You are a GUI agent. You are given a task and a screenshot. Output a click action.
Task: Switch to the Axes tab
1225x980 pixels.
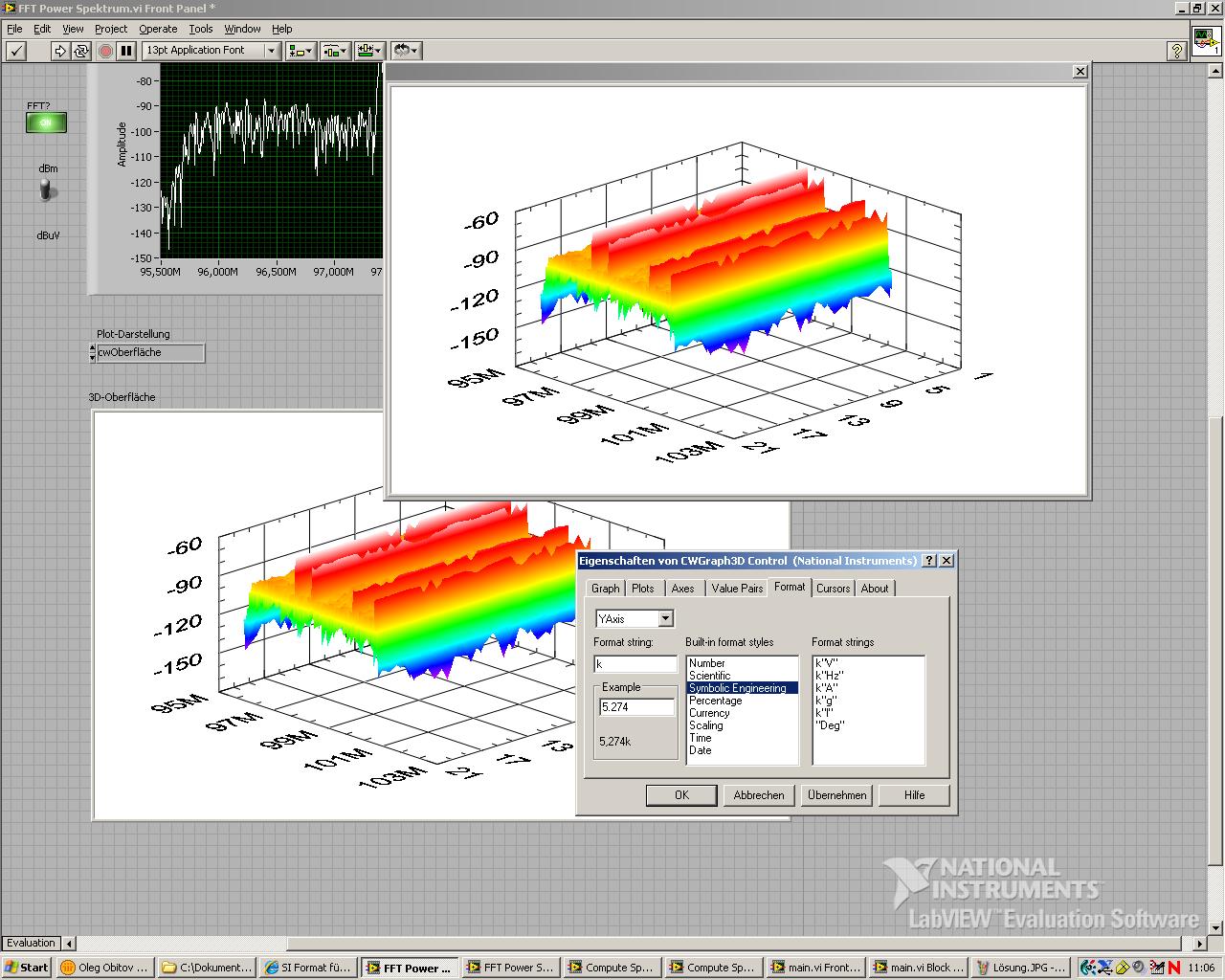682,589
